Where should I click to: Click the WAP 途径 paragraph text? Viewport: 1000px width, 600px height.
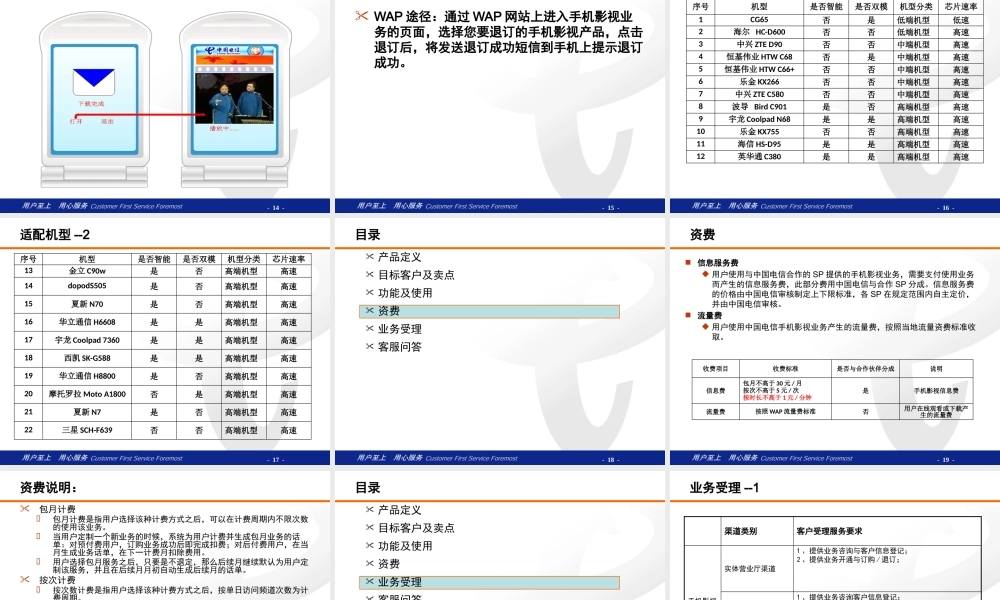coord(508,40)
